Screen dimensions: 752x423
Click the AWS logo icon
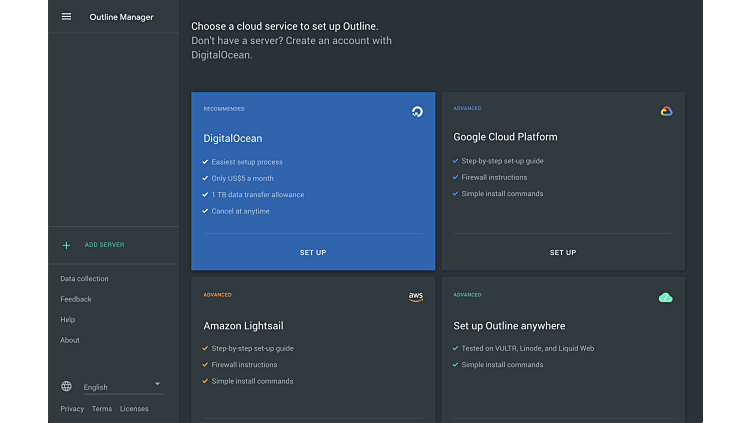click(x=416, y=297)
